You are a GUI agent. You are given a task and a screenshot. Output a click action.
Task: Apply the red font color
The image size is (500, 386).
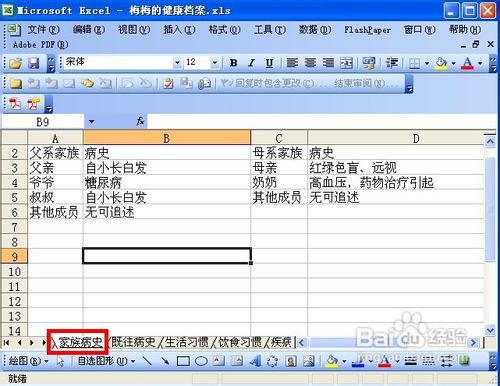(x=467, y=63)
